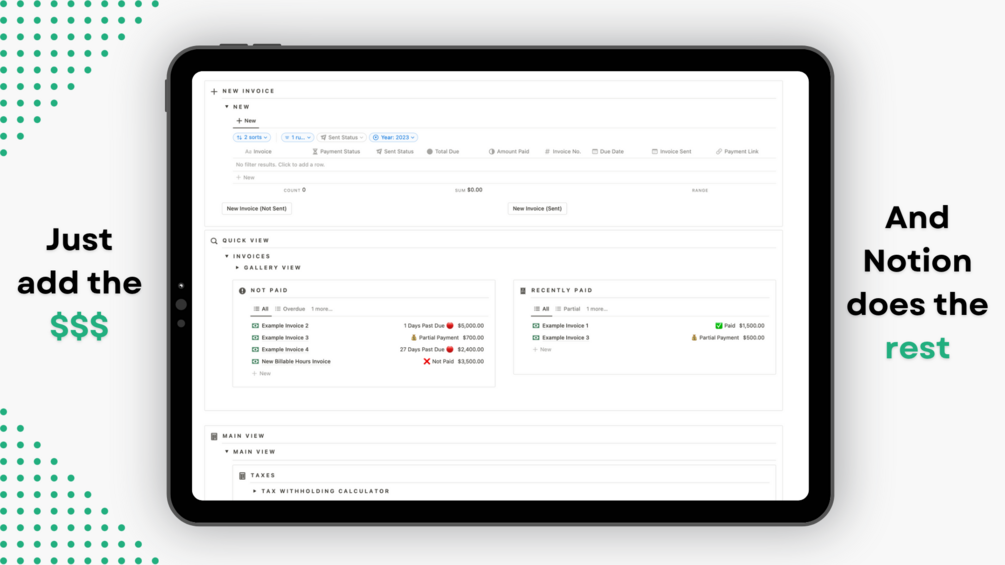
Task: Click the money icon of Example Invoice 2
Action: pos(255,325)
